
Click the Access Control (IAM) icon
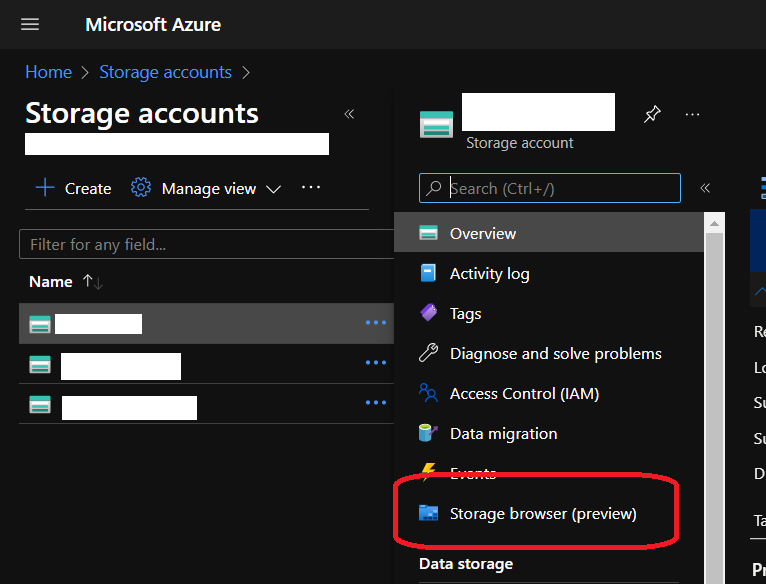[429, 393]
